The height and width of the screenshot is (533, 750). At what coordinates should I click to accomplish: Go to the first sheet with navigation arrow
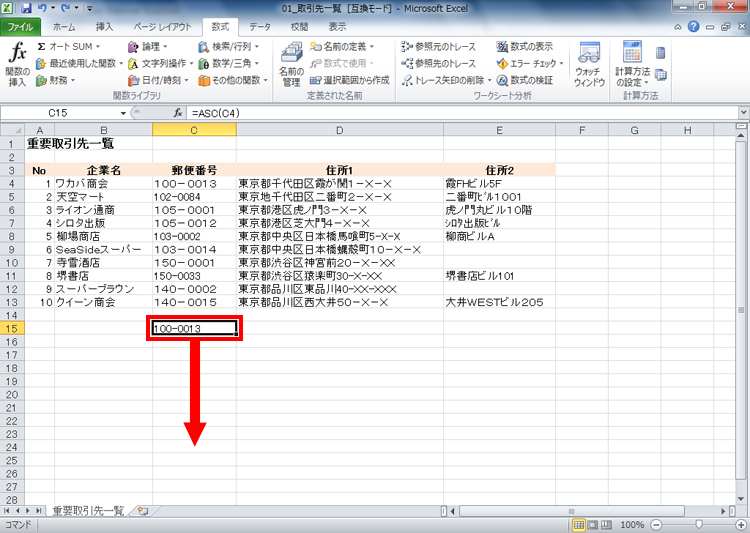7,511
